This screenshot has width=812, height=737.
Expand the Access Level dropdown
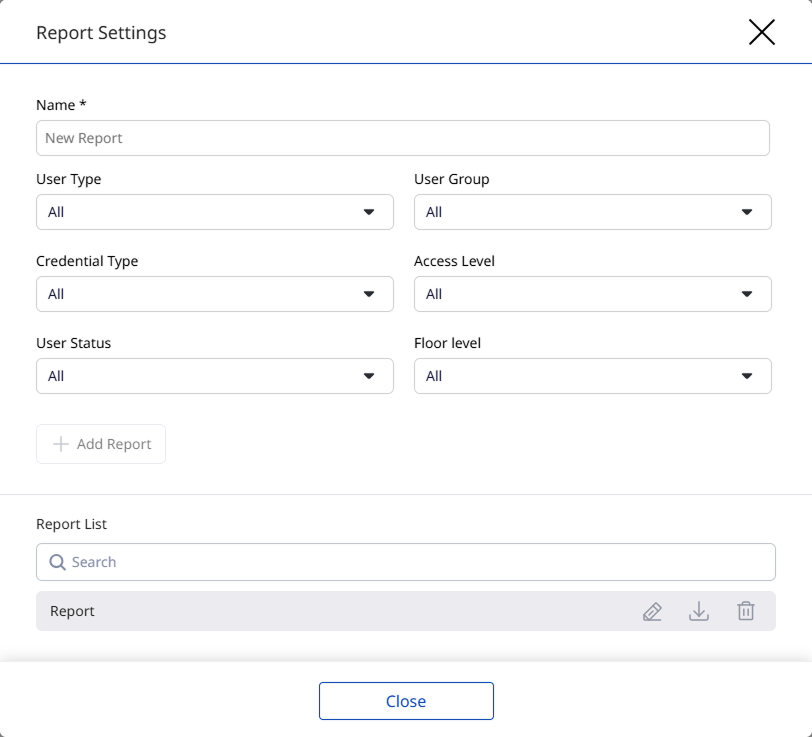tap(592, 294)
